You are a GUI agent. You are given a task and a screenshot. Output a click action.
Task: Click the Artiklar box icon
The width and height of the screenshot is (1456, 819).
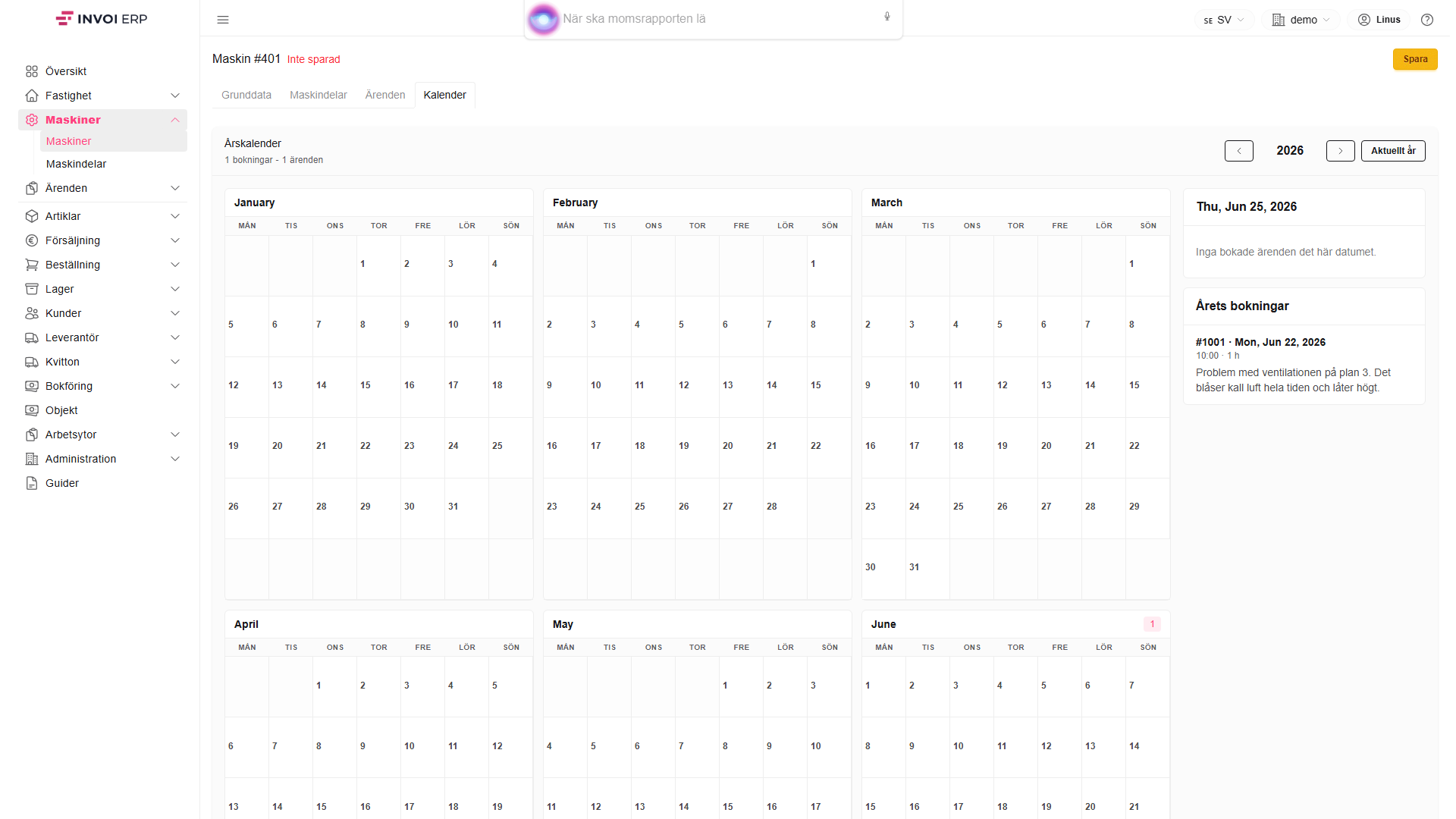point(32,216)
